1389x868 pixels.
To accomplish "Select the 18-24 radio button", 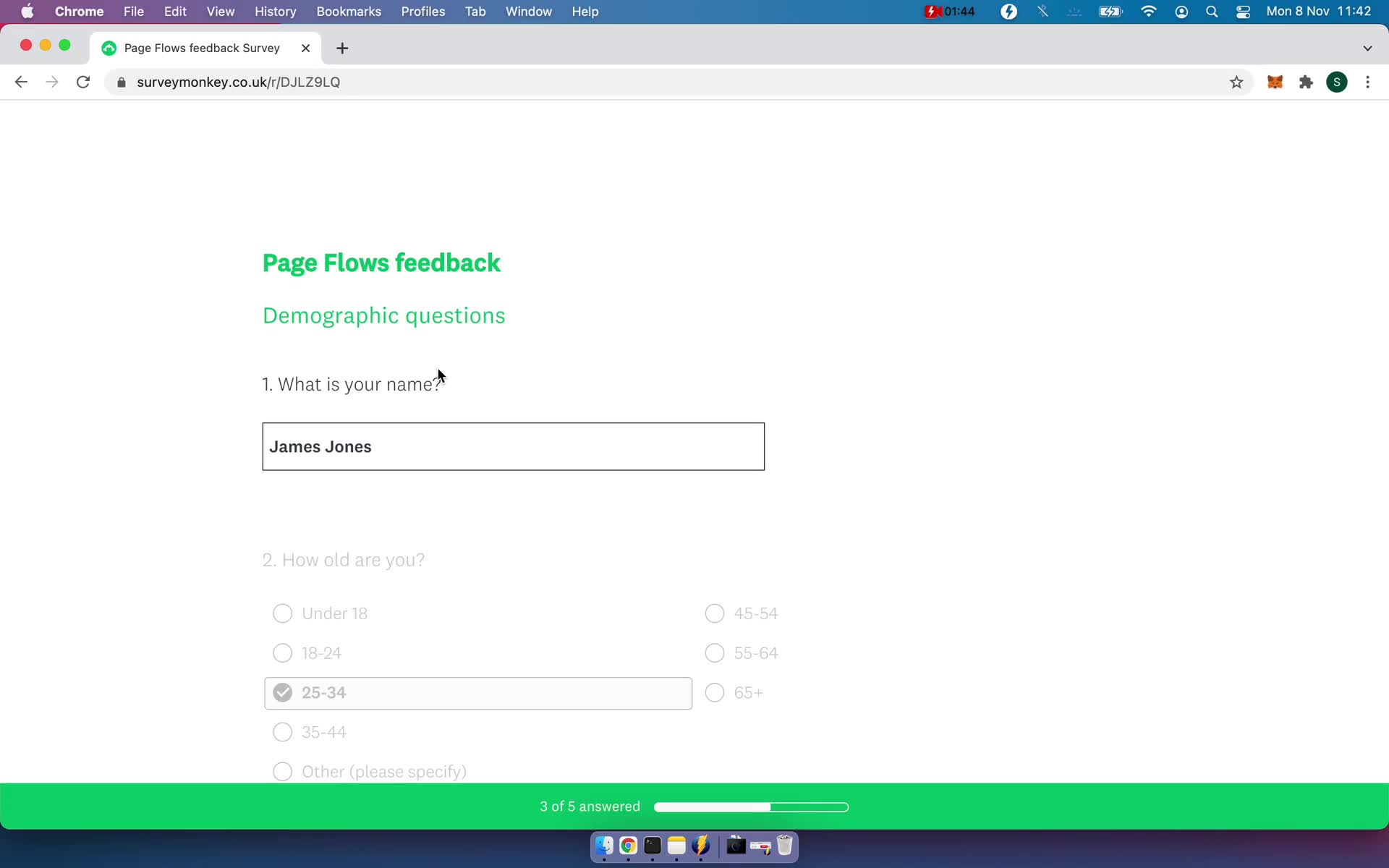I will (282, 652).
